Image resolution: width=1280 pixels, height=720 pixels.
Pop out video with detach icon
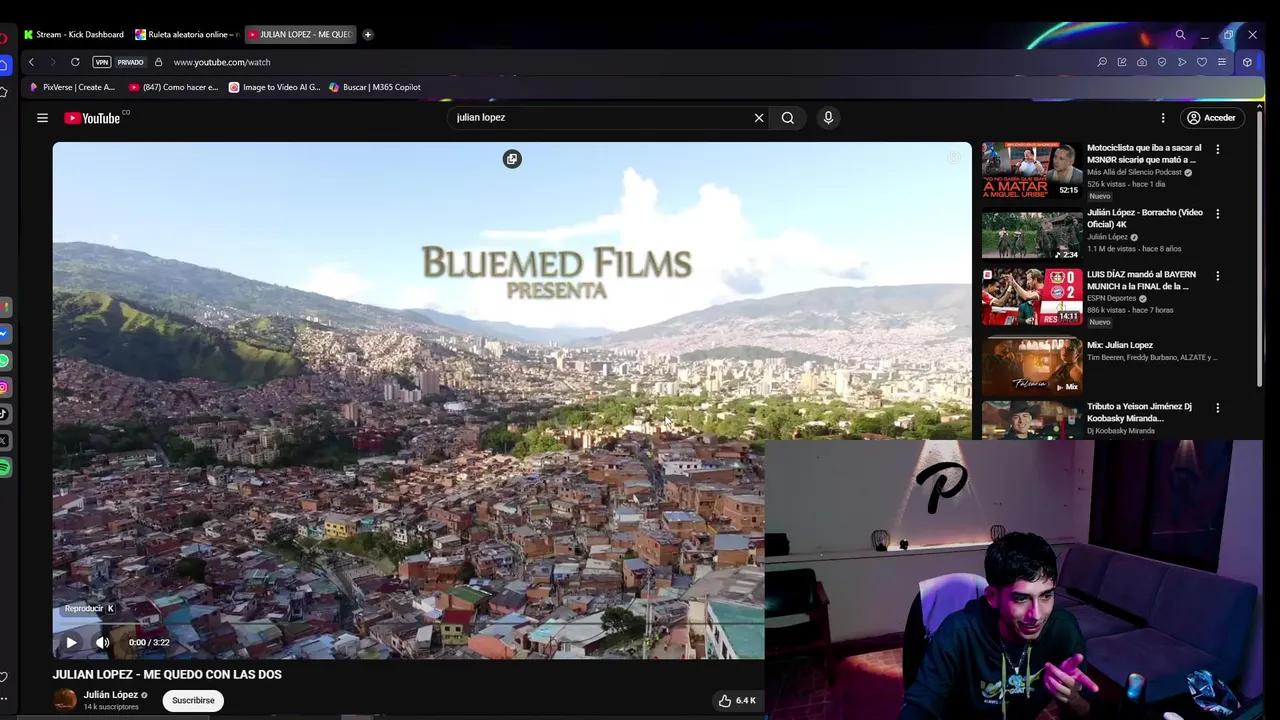click(x=512, y=159)
